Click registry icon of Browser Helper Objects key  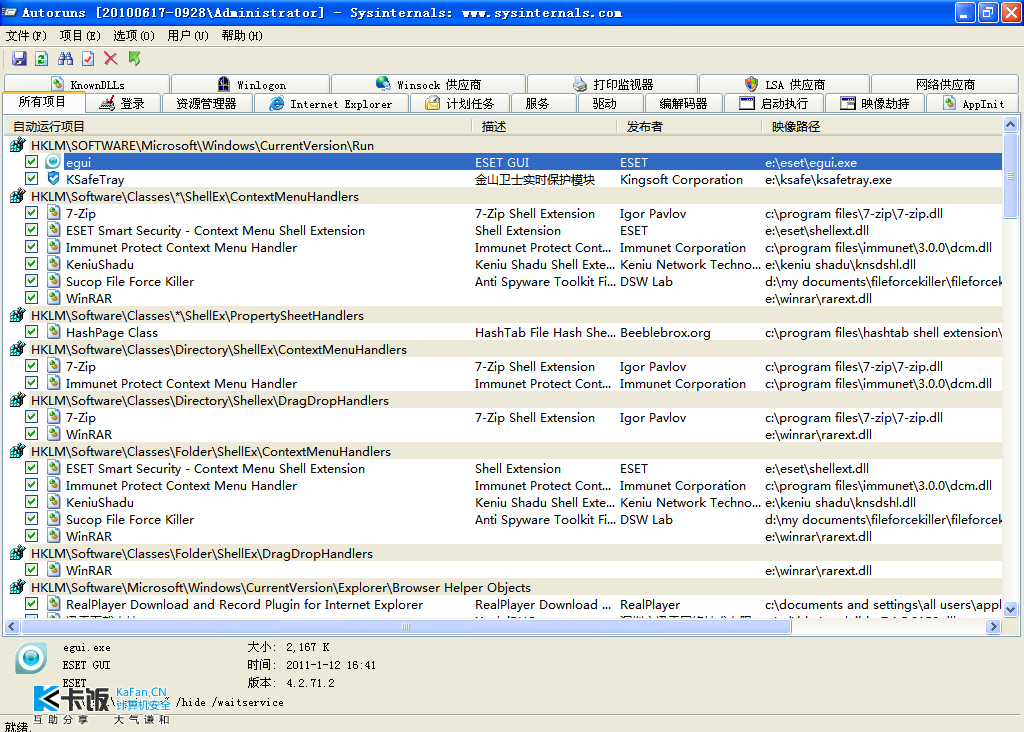(x=18, y=587)
